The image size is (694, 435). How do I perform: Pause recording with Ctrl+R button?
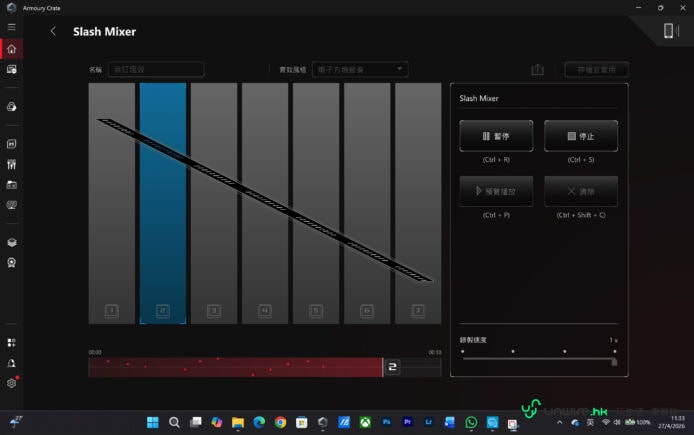(x=496, y=136)
